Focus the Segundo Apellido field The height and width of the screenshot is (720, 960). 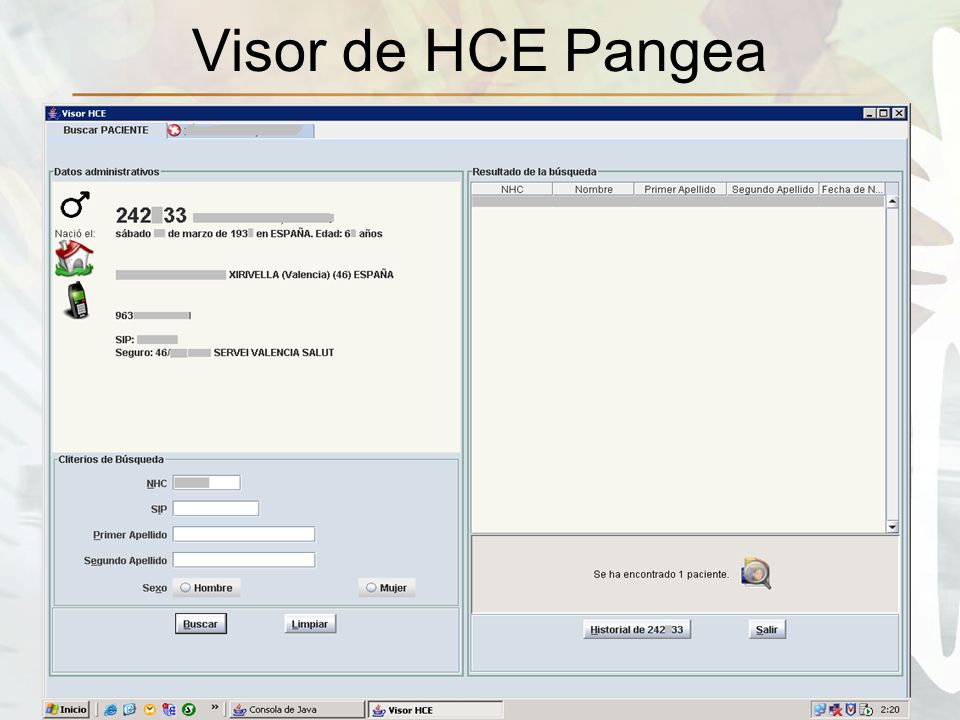click(244, 560)
